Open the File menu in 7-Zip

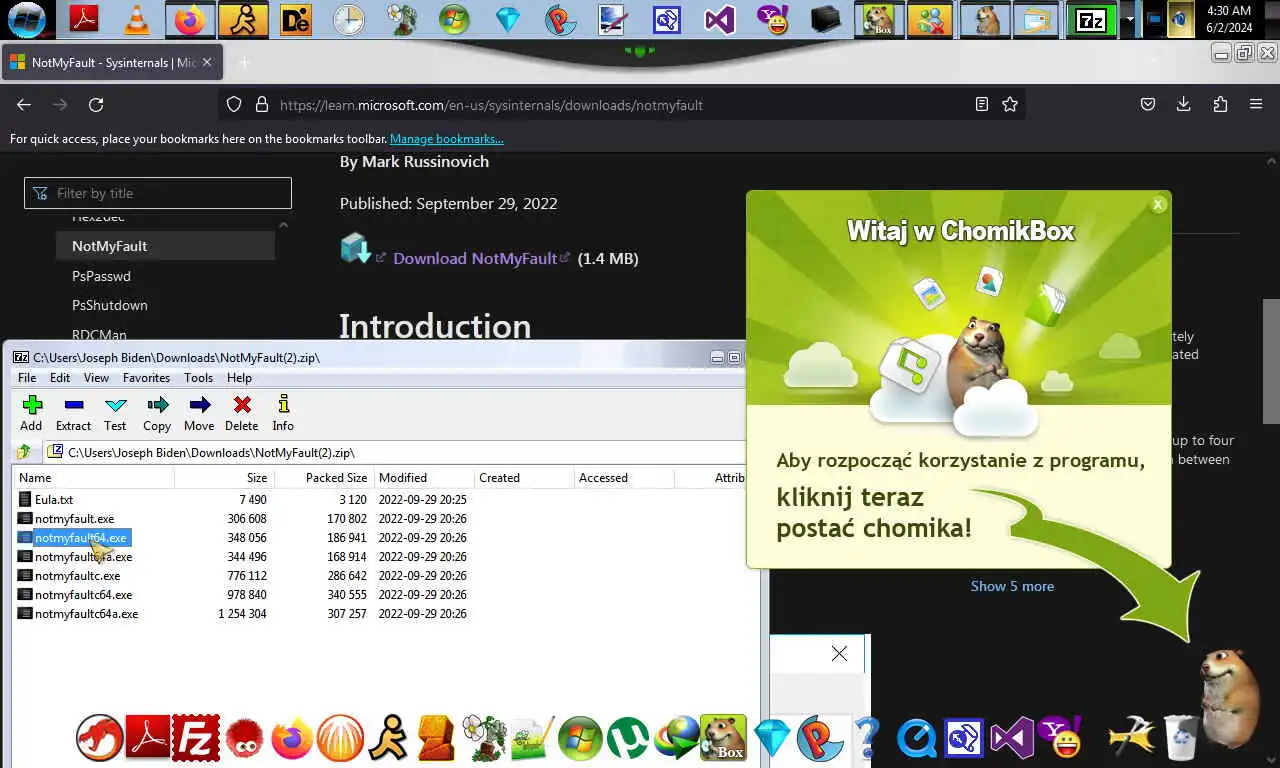click(x=27, y=378)
